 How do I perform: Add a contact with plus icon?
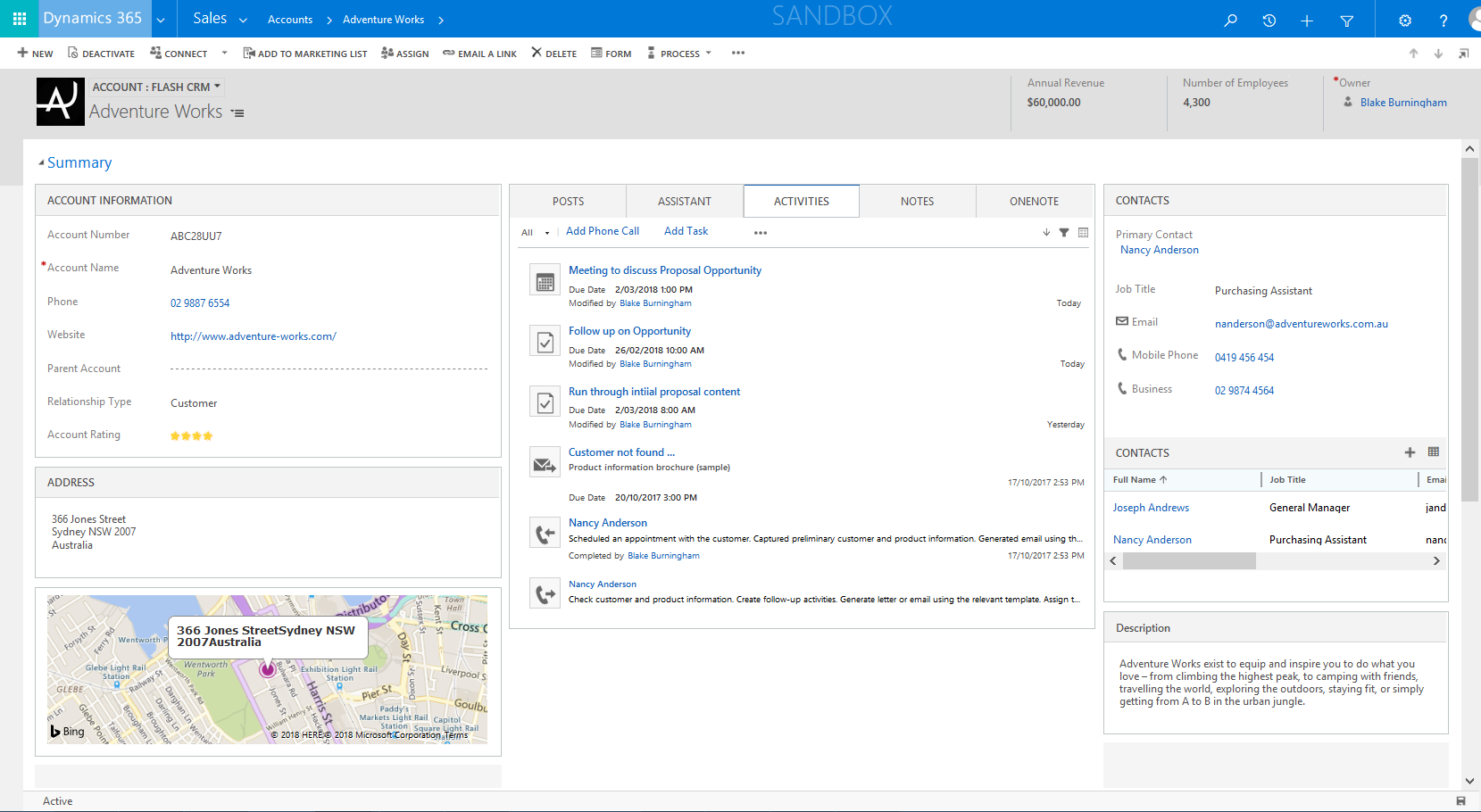pyautogui.click(x=1410, y=452)
